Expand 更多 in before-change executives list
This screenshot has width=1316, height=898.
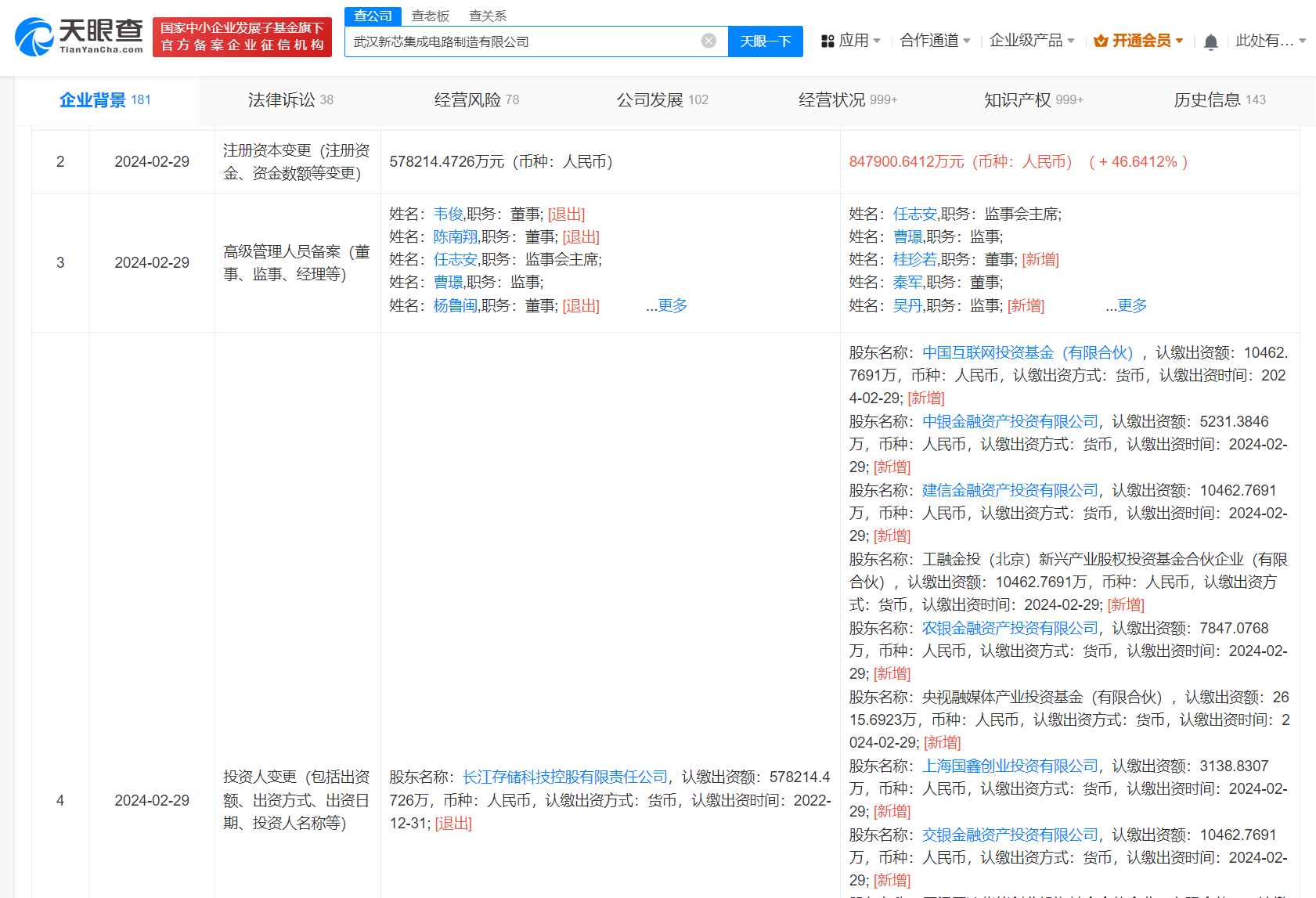pos(672,306)
